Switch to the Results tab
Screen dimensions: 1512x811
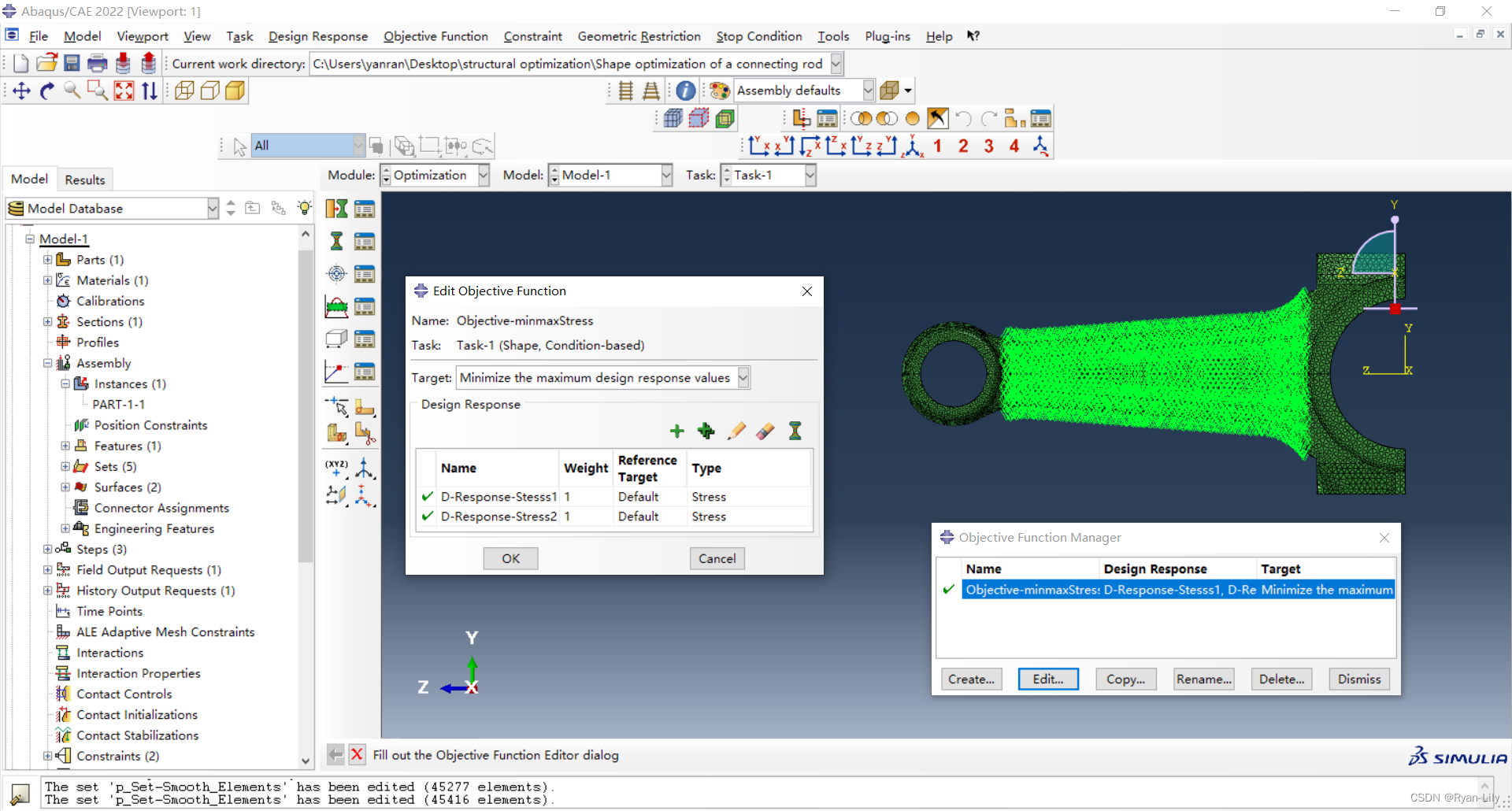(85, 180)
